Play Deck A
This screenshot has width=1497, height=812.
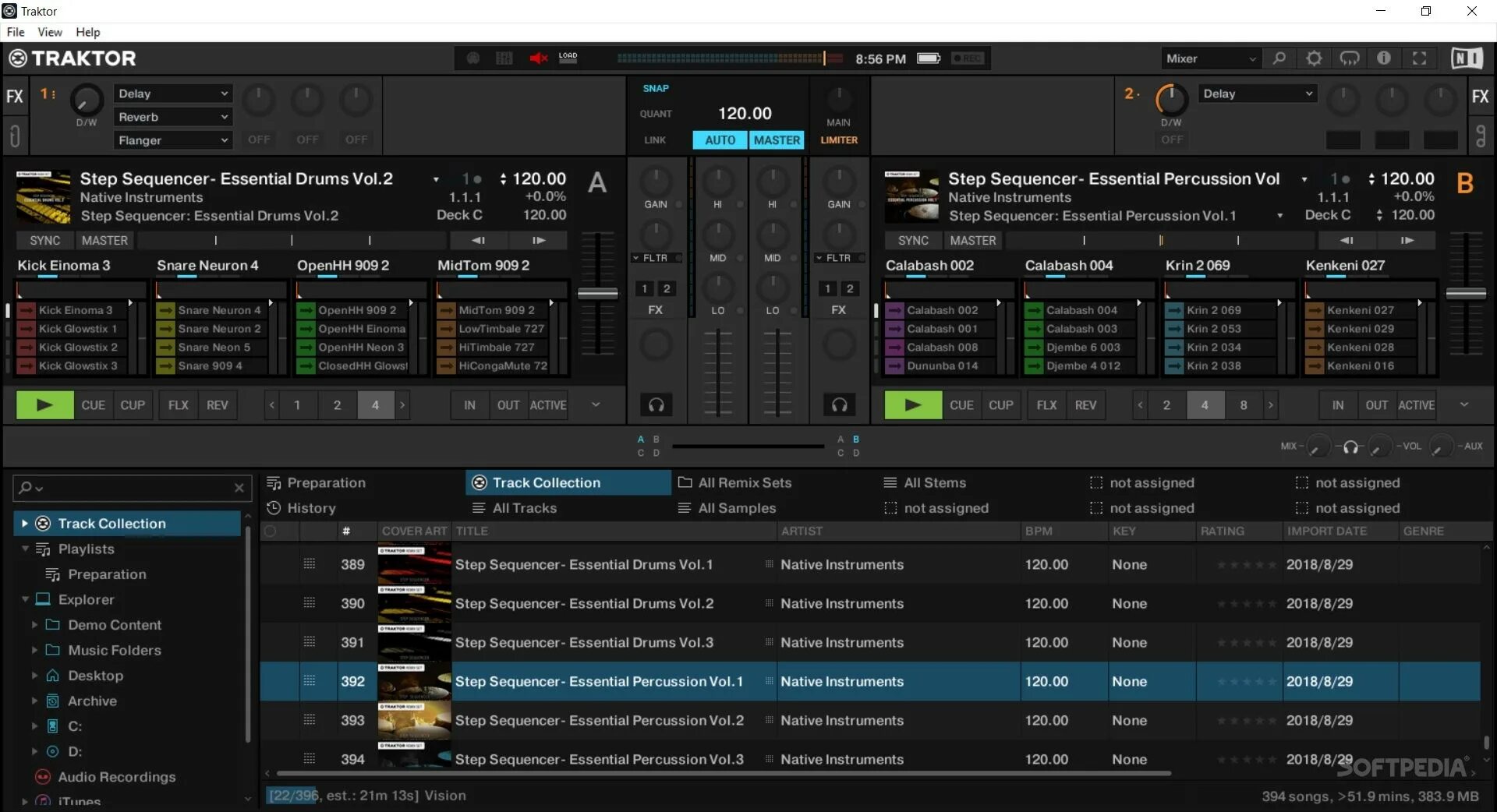click(x=45, y=405)
